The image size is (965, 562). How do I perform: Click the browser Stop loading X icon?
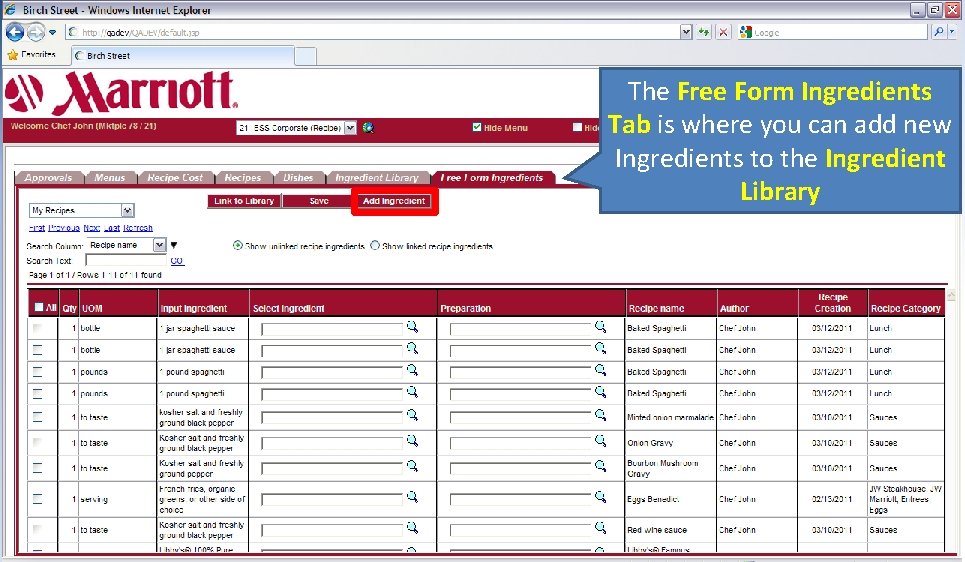(723, 32)
